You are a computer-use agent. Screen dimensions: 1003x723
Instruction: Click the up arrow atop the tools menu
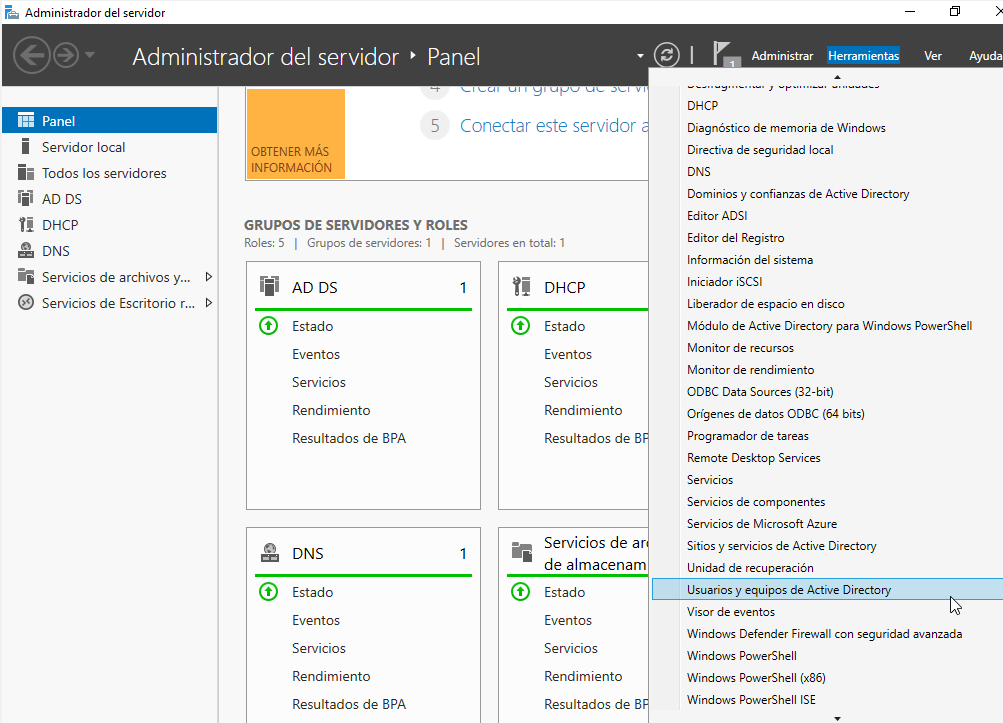(837, 77)
